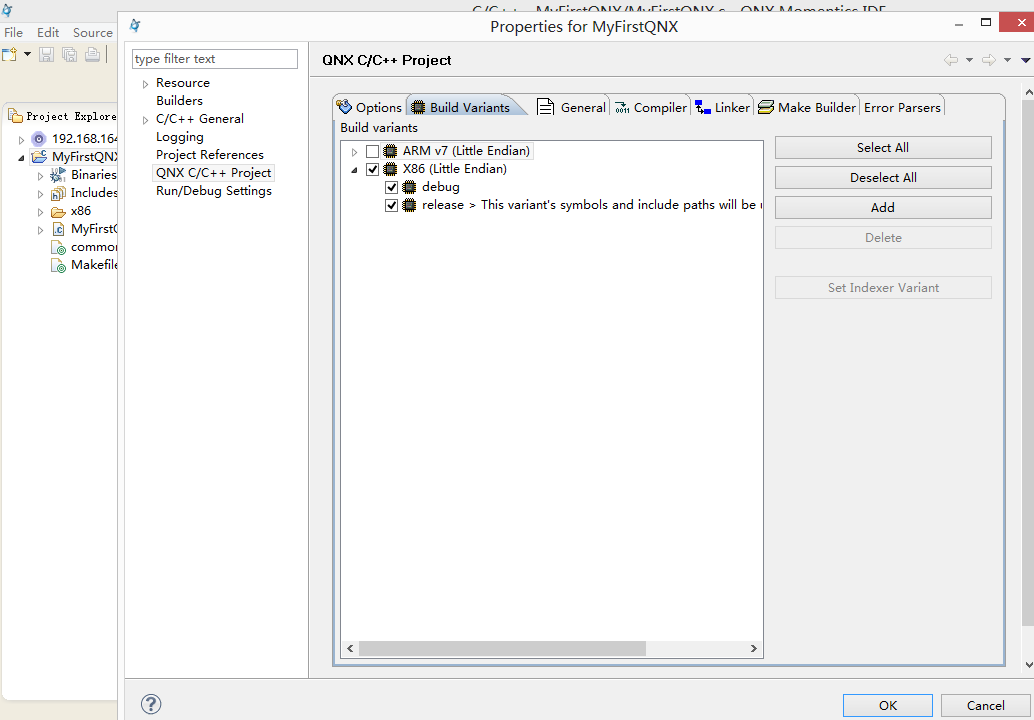The image size is (1034, 720).
Task: Click the common.mk file icon
Action: 59,247
